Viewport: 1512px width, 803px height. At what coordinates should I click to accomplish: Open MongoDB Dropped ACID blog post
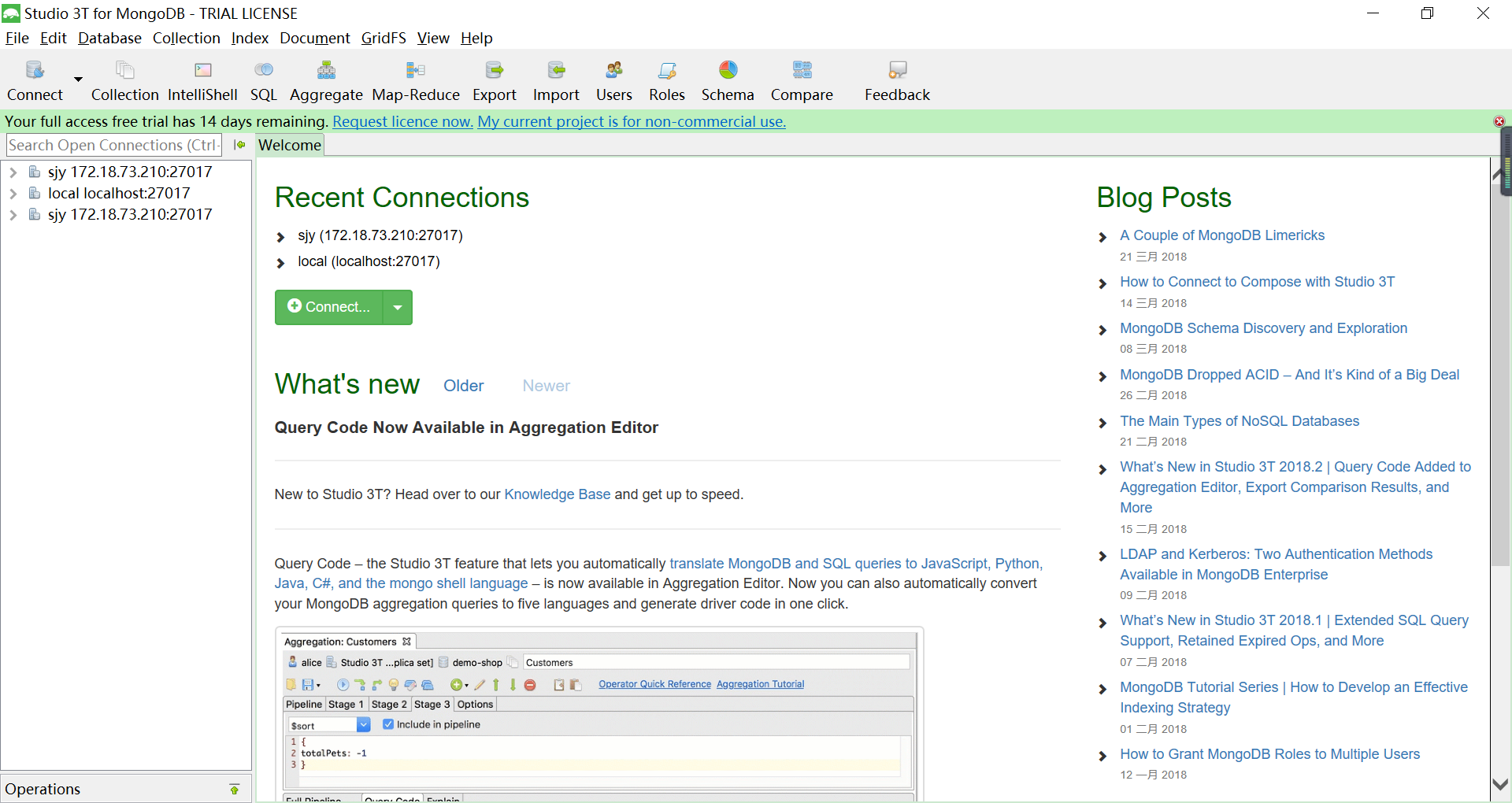pyautogui.click(x=1289, y=375)
